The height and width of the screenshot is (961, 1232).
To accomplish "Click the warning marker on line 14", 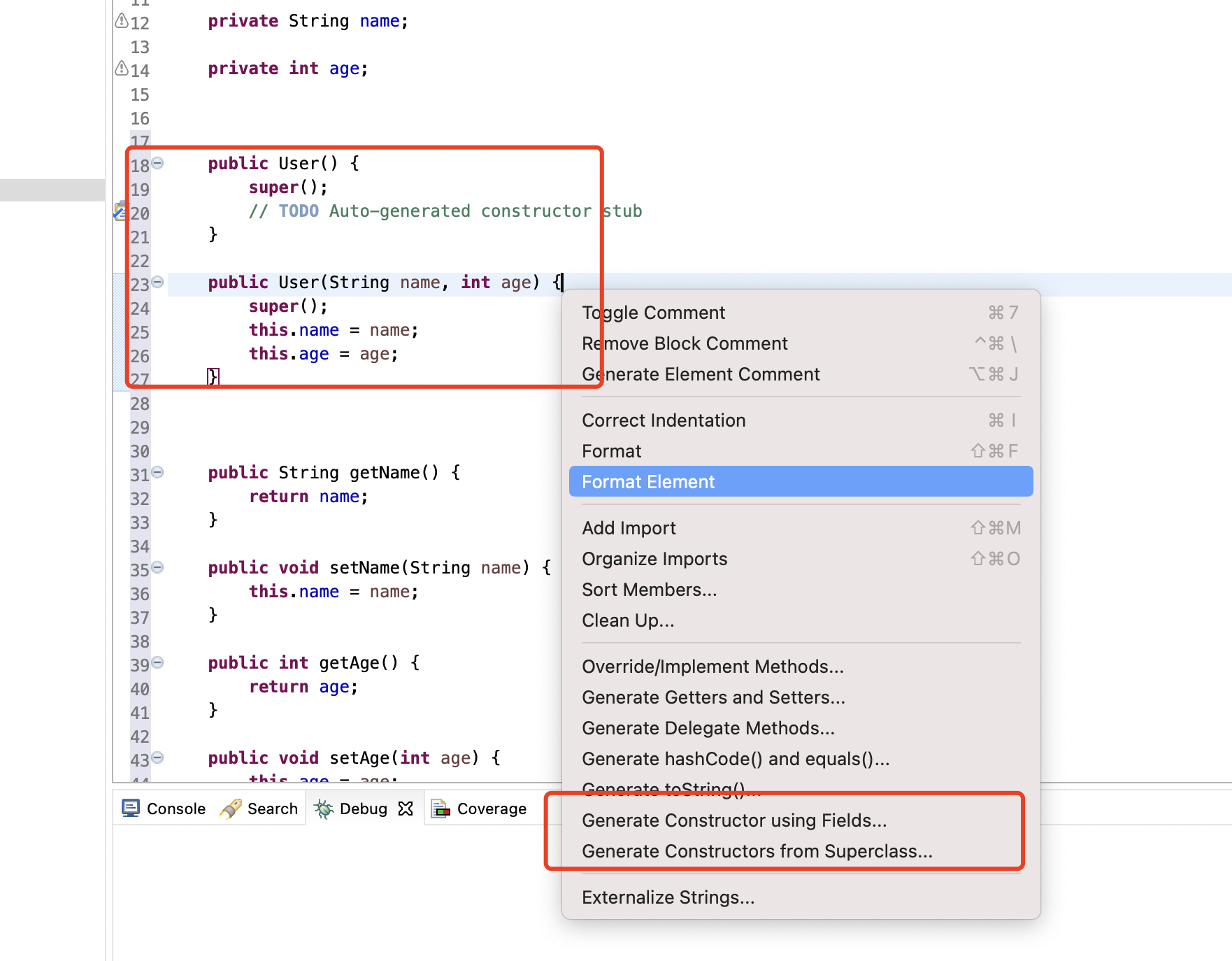I will pyautogui.click(x=121, y=69).
